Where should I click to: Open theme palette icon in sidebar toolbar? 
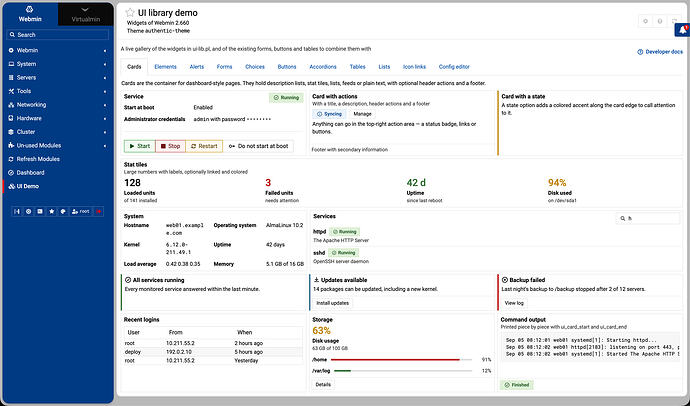[x=63, y=212]
